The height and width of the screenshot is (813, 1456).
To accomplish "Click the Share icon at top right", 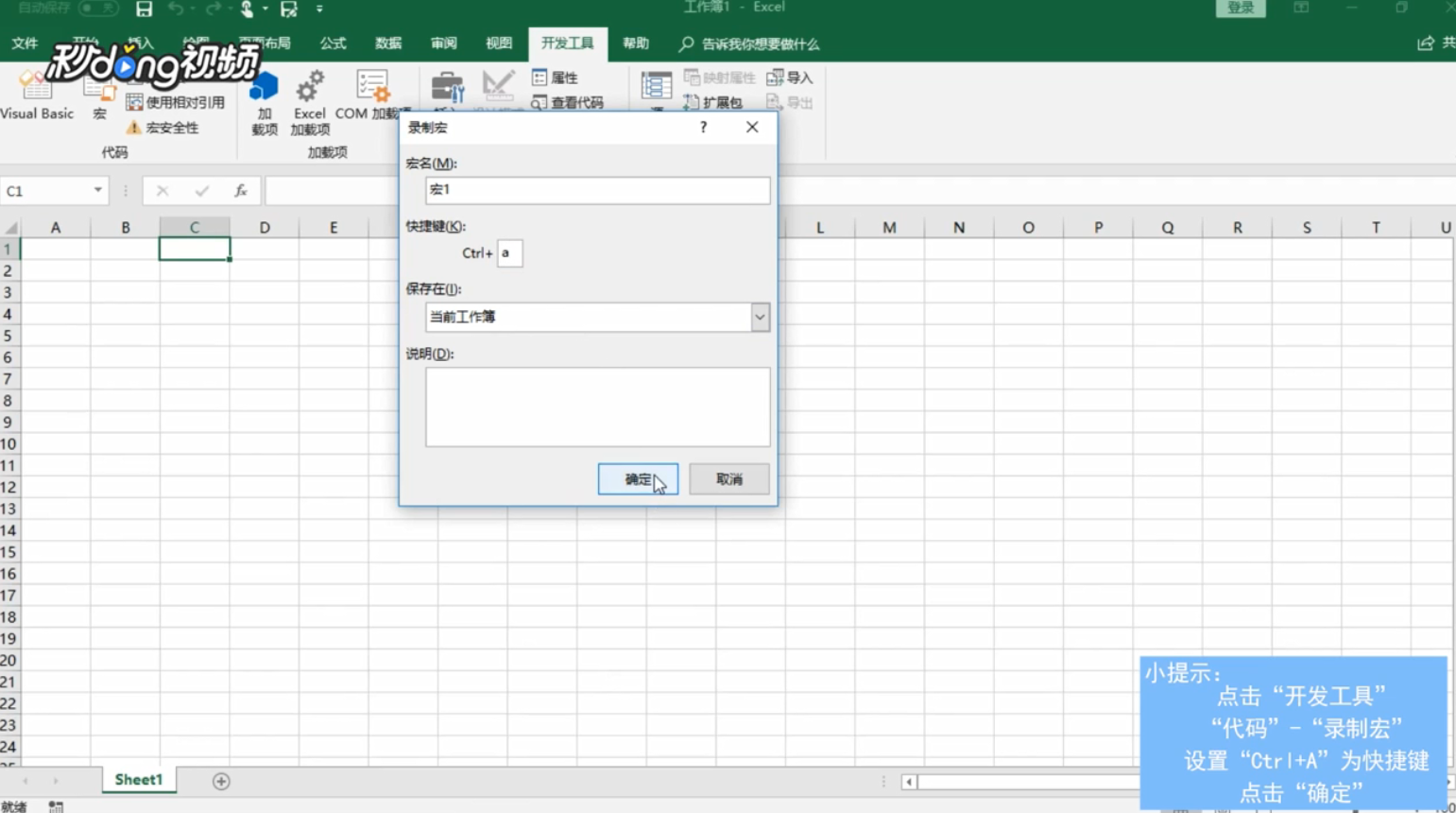I will coord(1426,43).
